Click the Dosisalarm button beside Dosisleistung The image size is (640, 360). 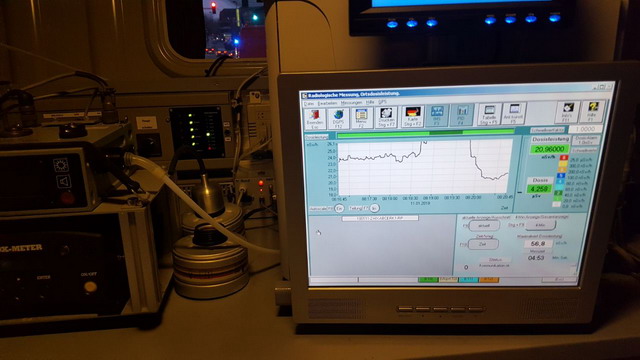(585, 140)
